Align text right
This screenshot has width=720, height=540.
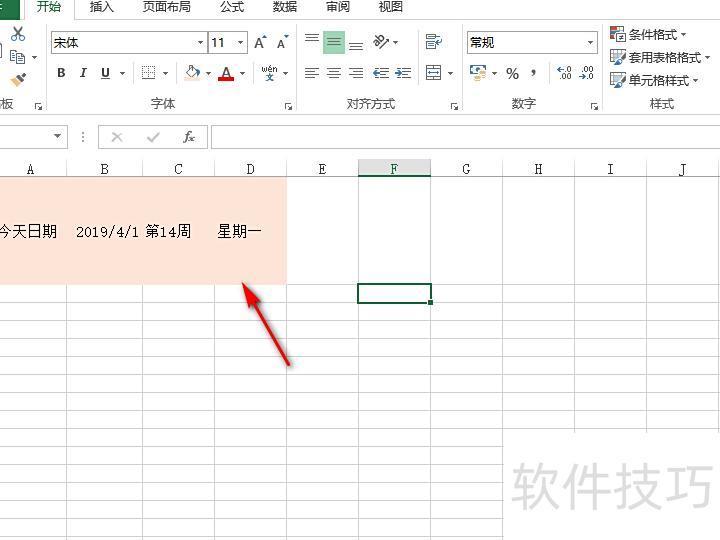click(356, 73)
